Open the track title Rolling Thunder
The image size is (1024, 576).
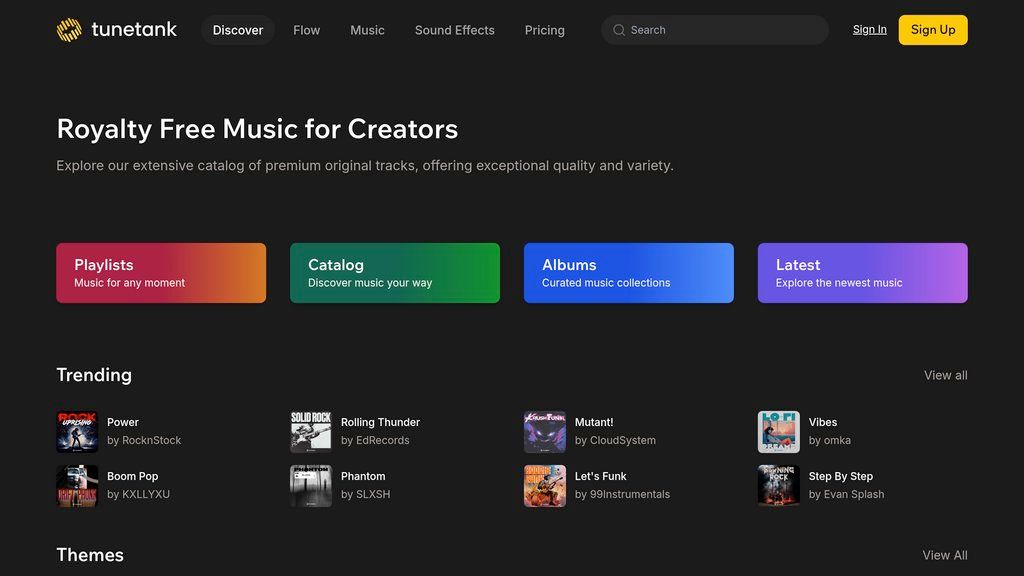coord(380,423)
